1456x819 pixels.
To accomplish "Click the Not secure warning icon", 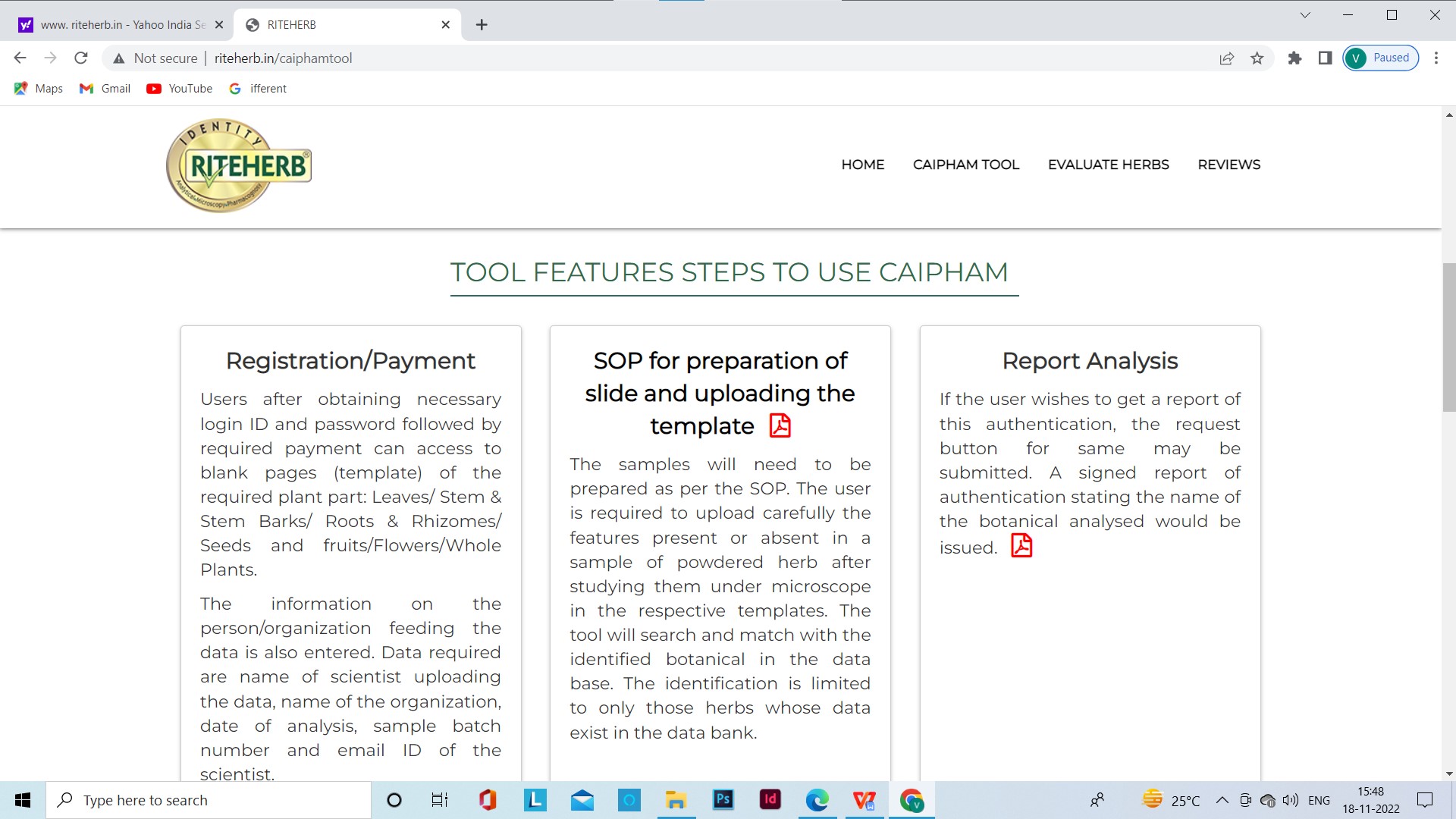I will tap(119, 58).
